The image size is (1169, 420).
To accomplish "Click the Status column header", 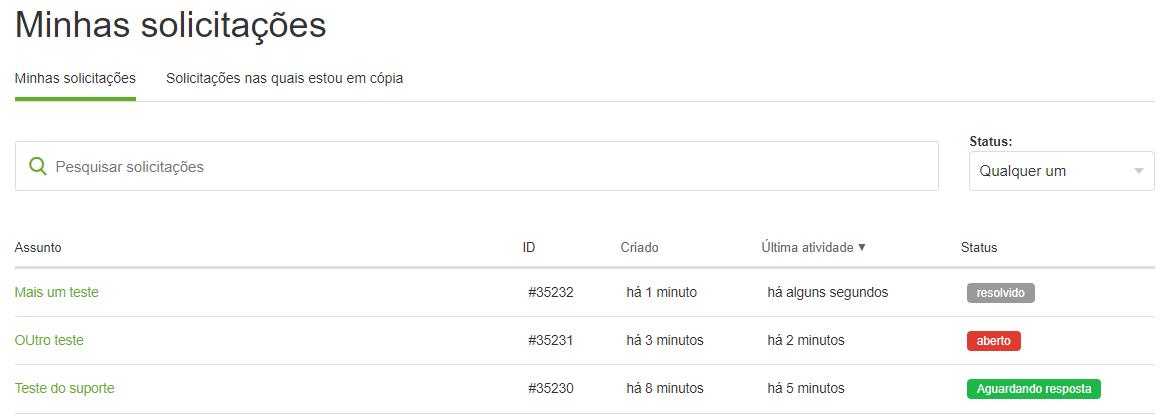I will [979, 248].
